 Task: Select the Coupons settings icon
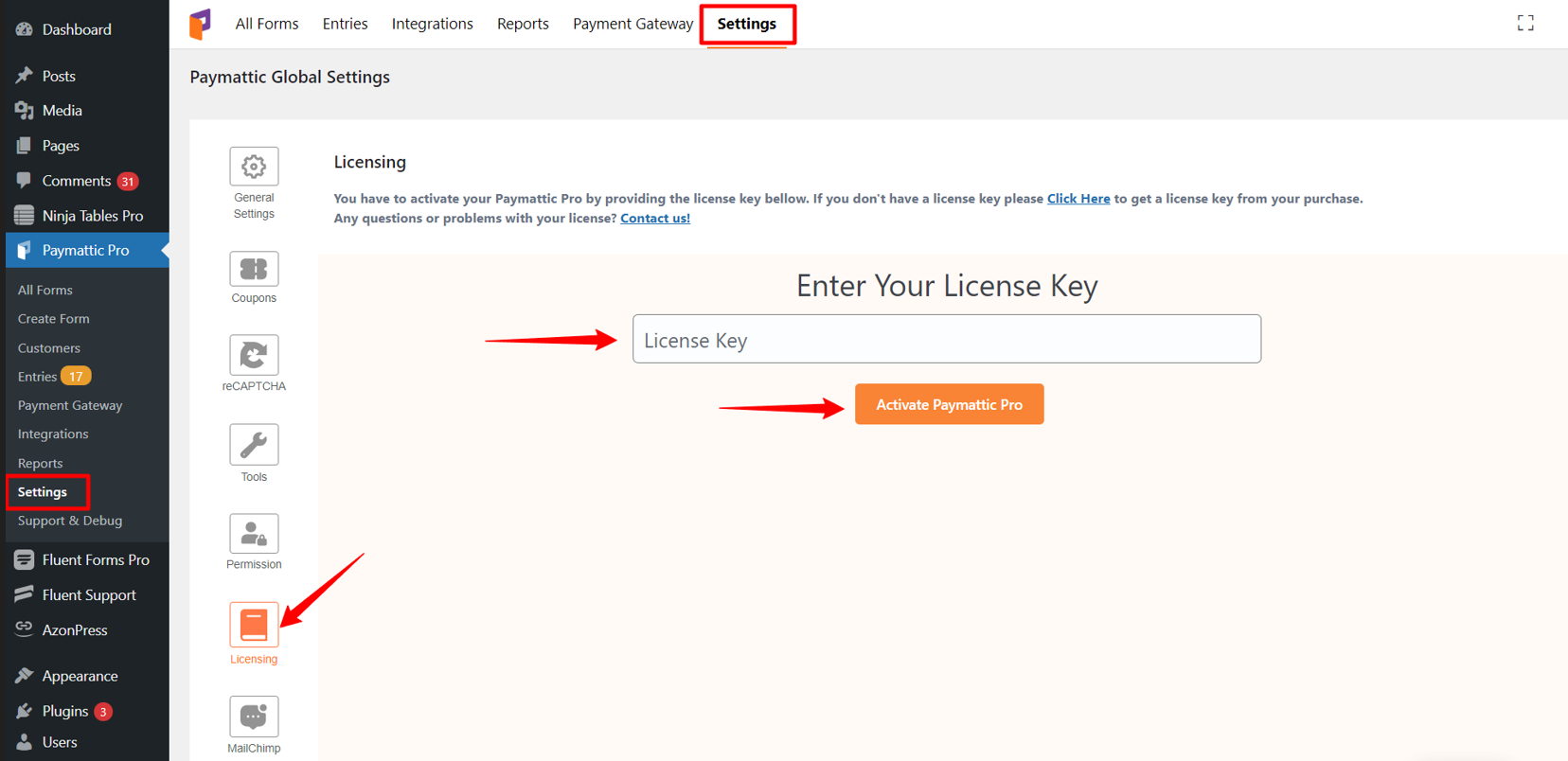pos(254,269)
